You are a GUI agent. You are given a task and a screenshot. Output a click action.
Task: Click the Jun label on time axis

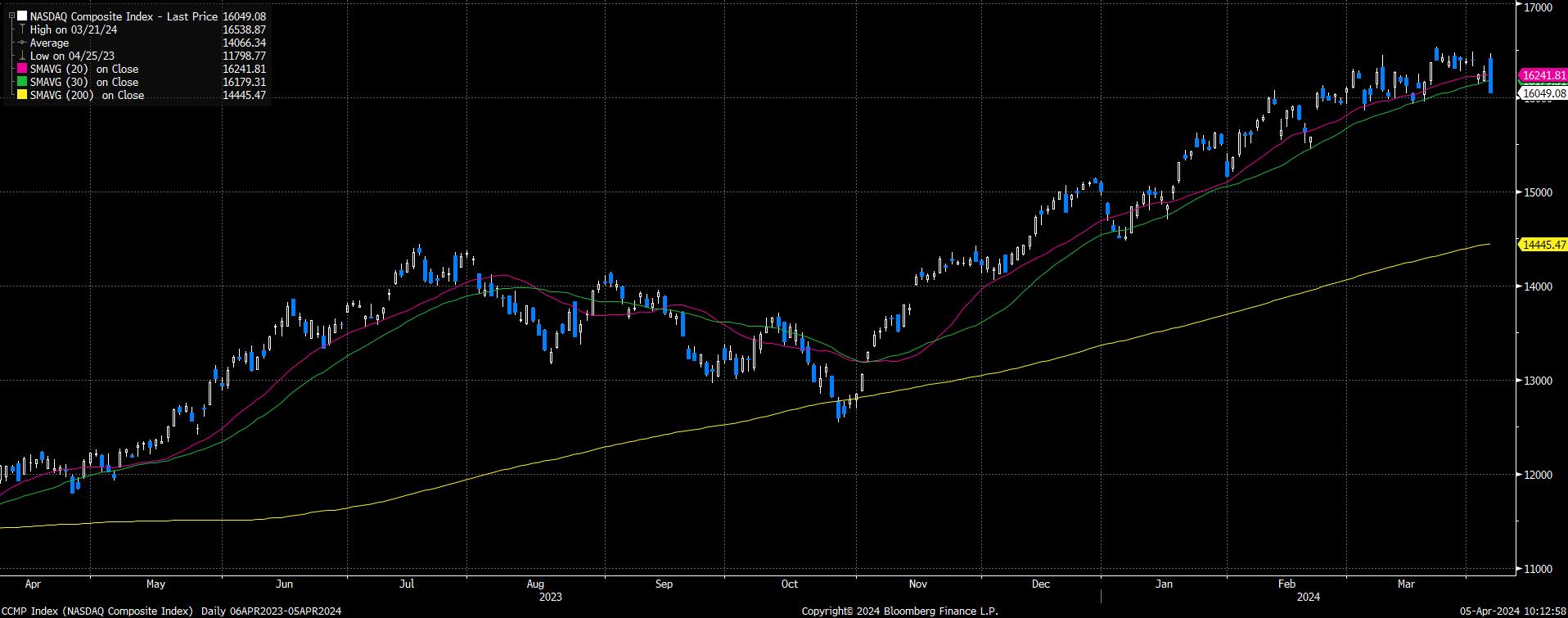pyautogui.click(x=284, y=584)
